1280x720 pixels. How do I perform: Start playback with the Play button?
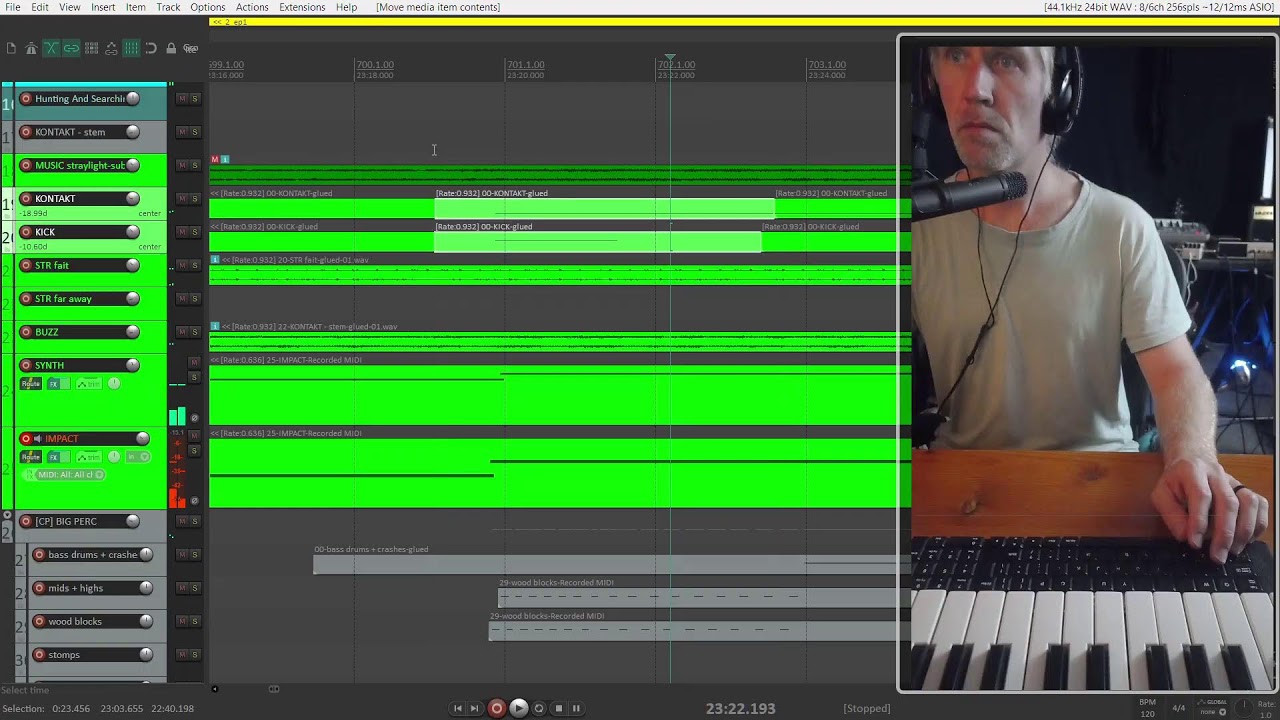coord(518,708)
